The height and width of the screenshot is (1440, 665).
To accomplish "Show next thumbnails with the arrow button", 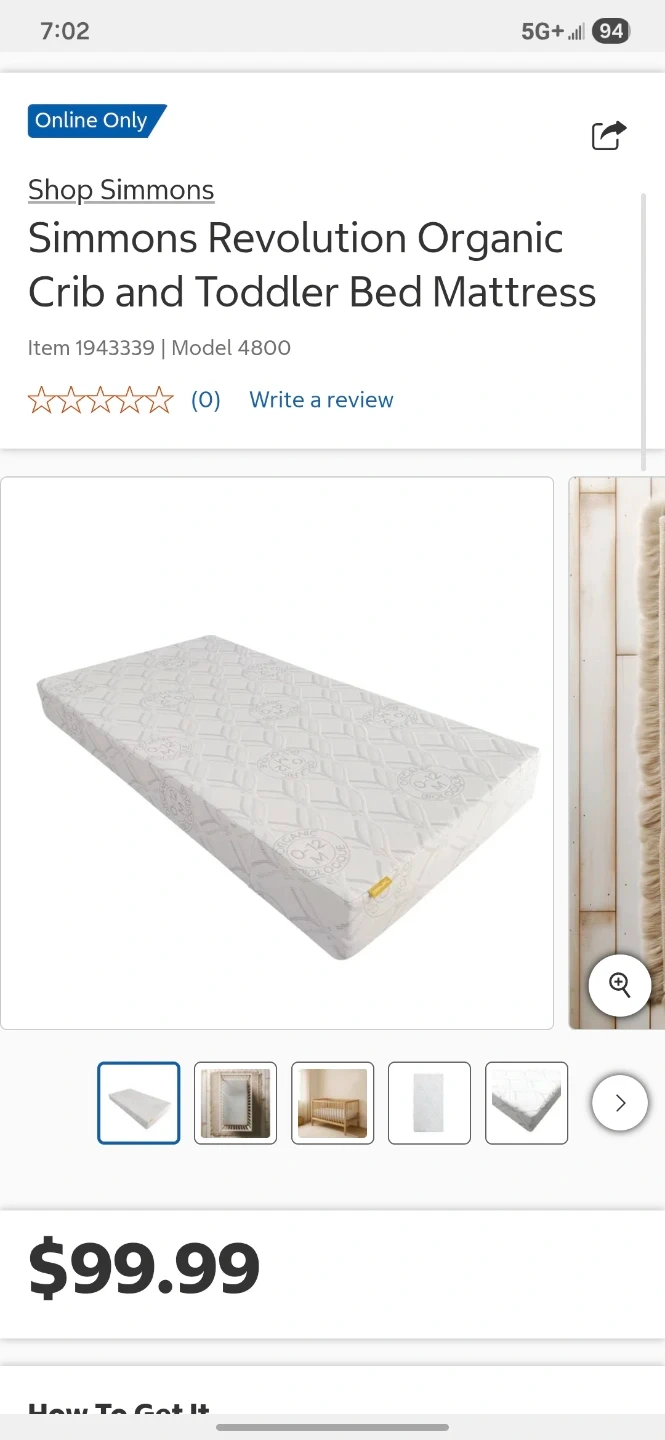I will coord(620,1103).
